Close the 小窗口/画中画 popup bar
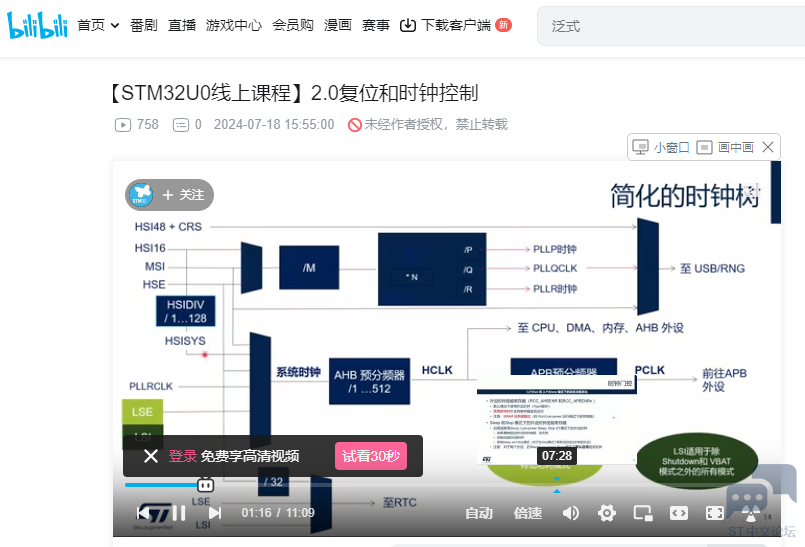Image resolution: width=805 pixels, height=547 pixels. 768,147
